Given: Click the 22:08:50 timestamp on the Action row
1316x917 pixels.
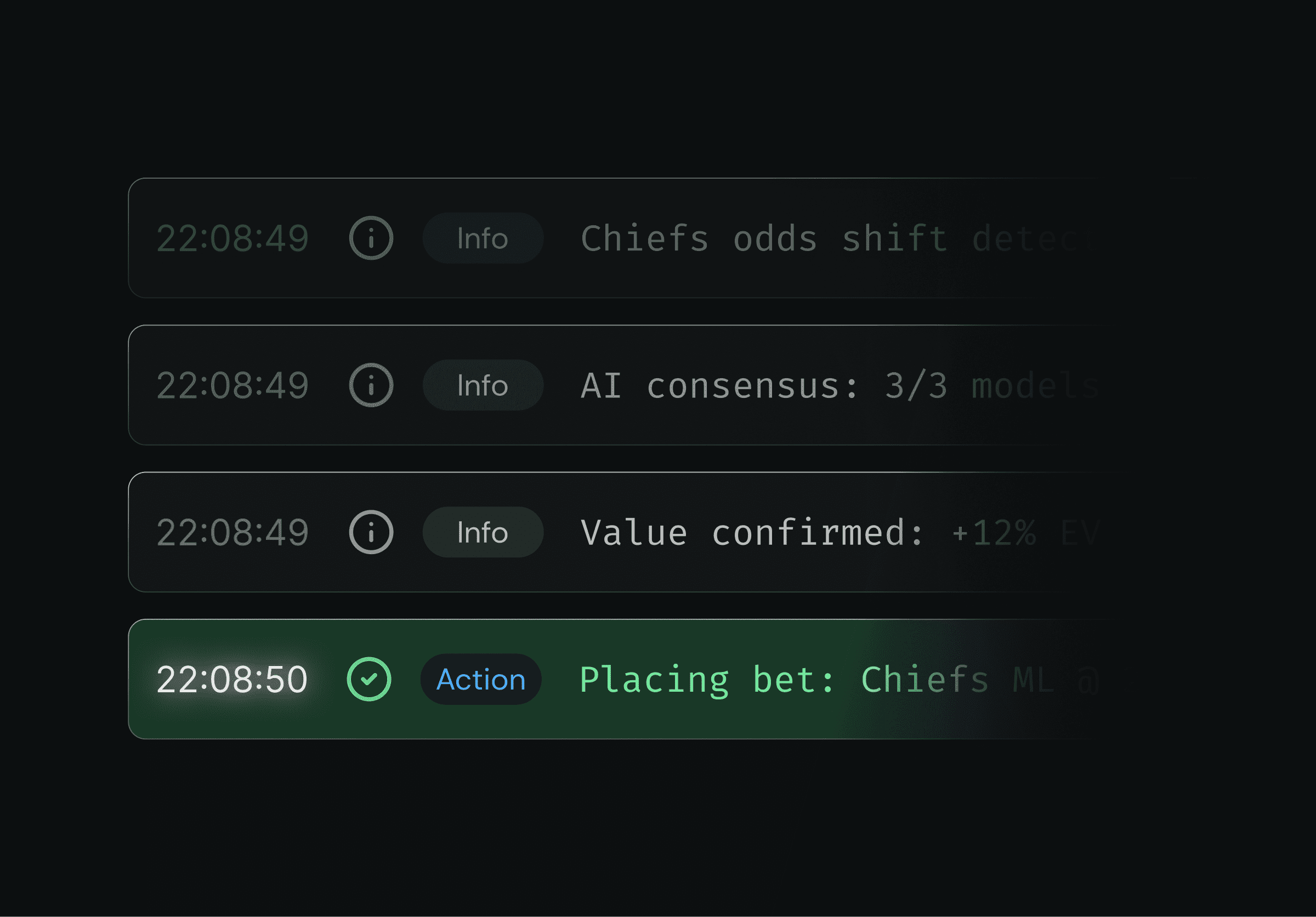Looking at the screenshot, I should [x=231, y=679].
